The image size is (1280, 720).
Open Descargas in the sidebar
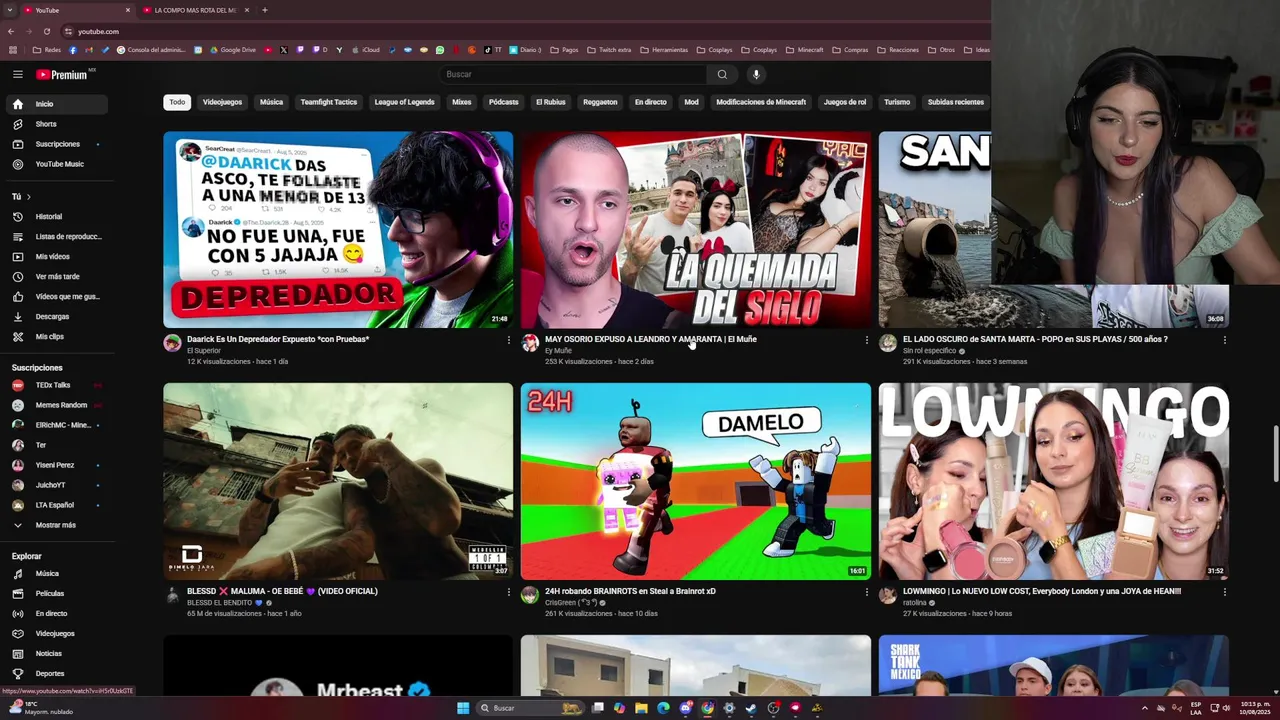pos(56,317)
